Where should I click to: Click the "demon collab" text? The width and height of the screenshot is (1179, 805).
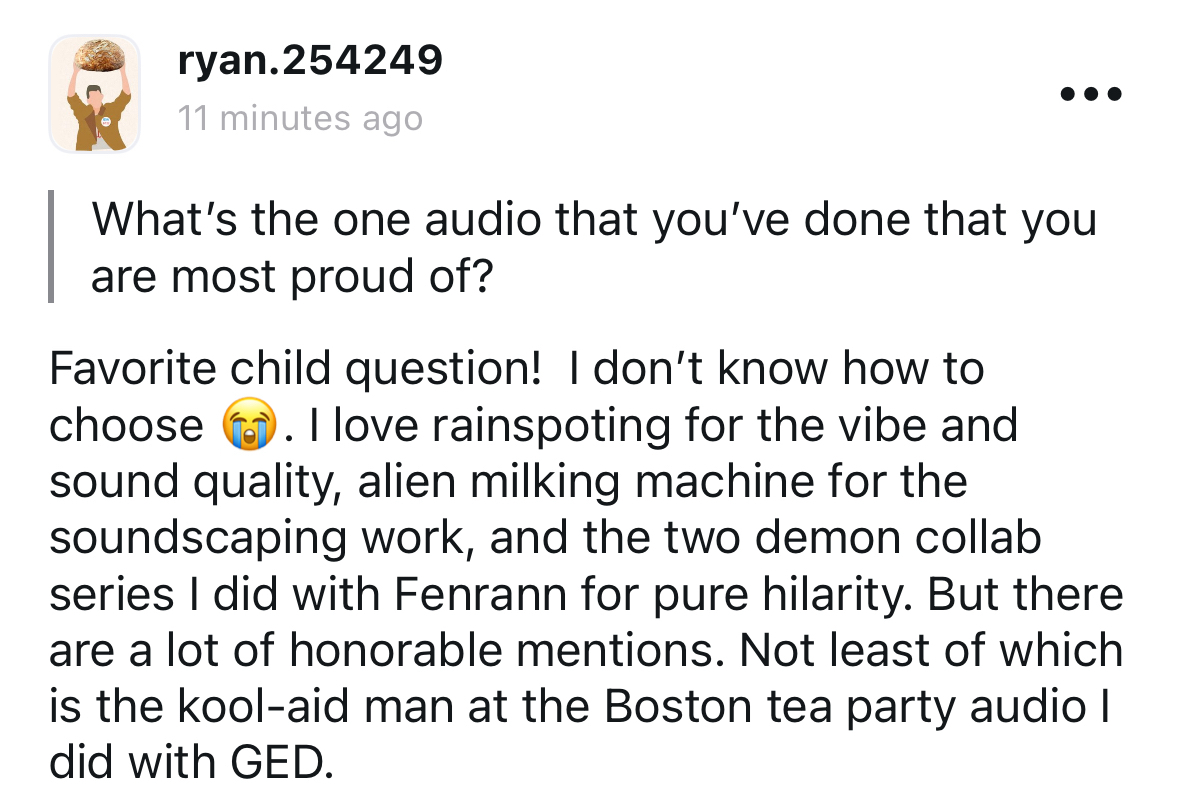tap(902, 538)
